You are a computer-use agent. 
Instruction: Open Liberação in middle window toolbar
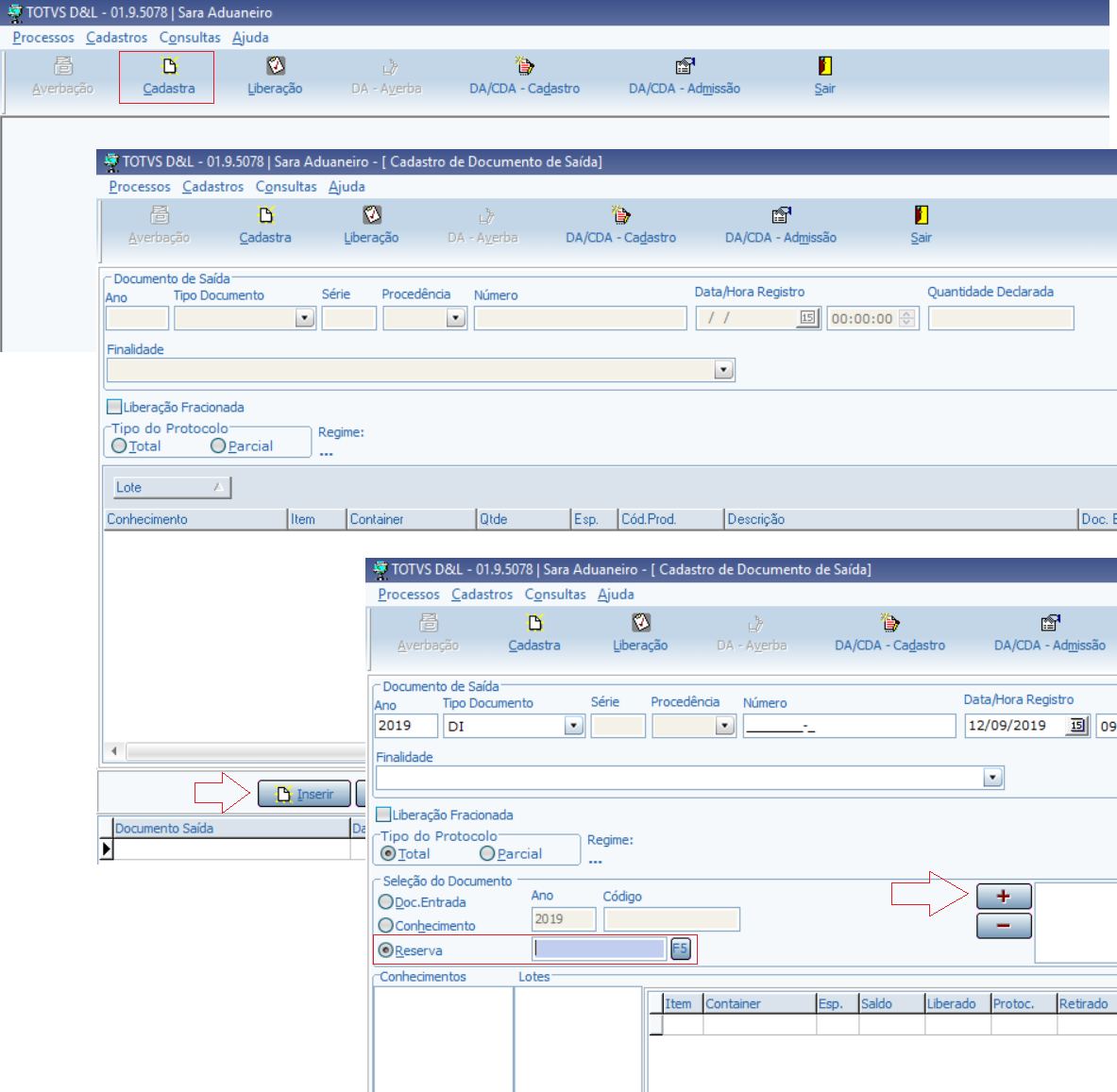click(371, 226)
